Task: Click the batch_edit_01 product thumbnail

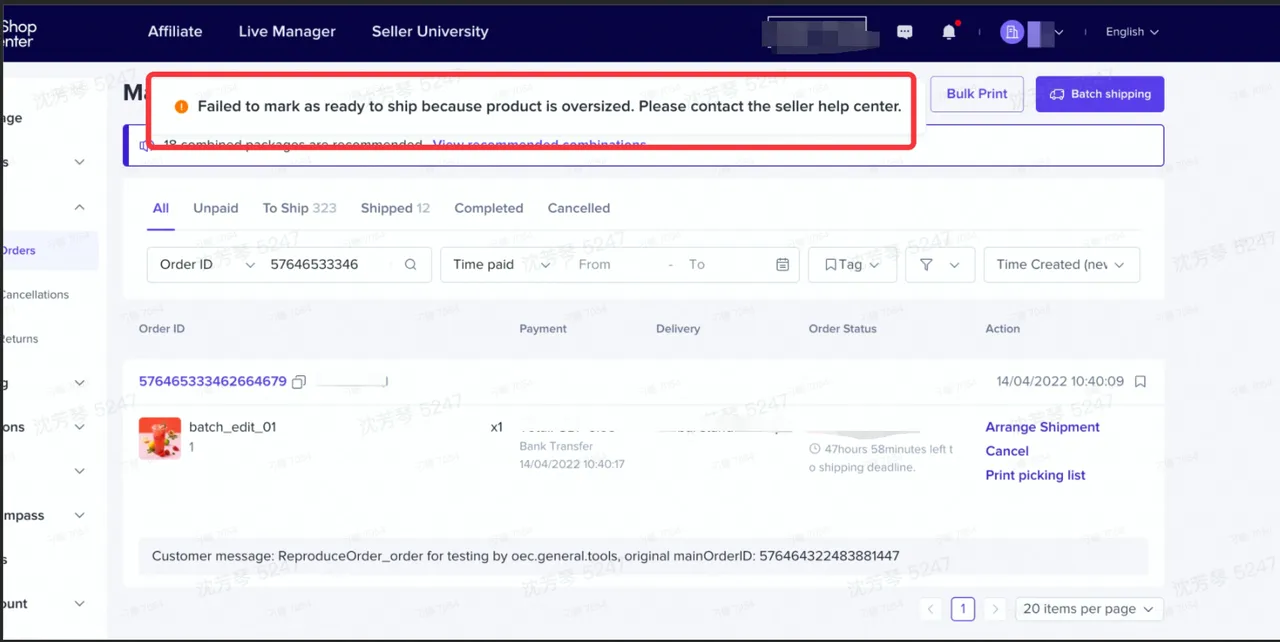Action: 160,438
